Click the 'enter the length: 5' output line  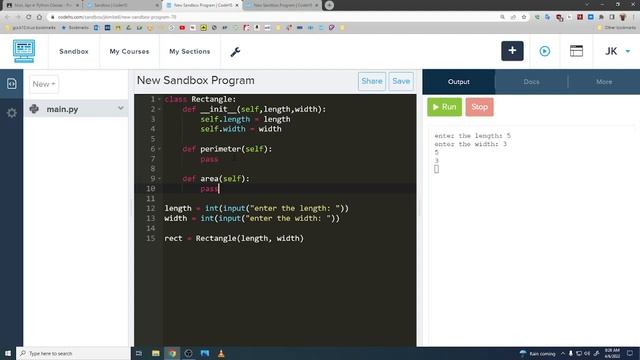point(473,136)
